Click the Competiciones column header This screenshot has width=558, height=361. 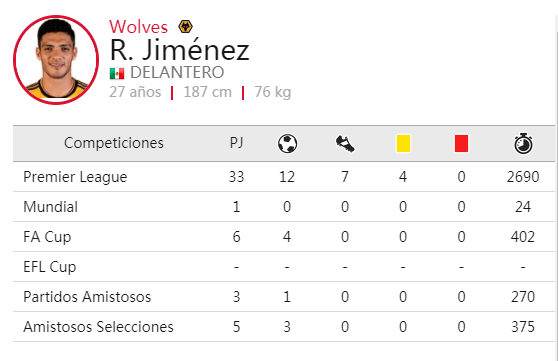(x=114, y=143)
